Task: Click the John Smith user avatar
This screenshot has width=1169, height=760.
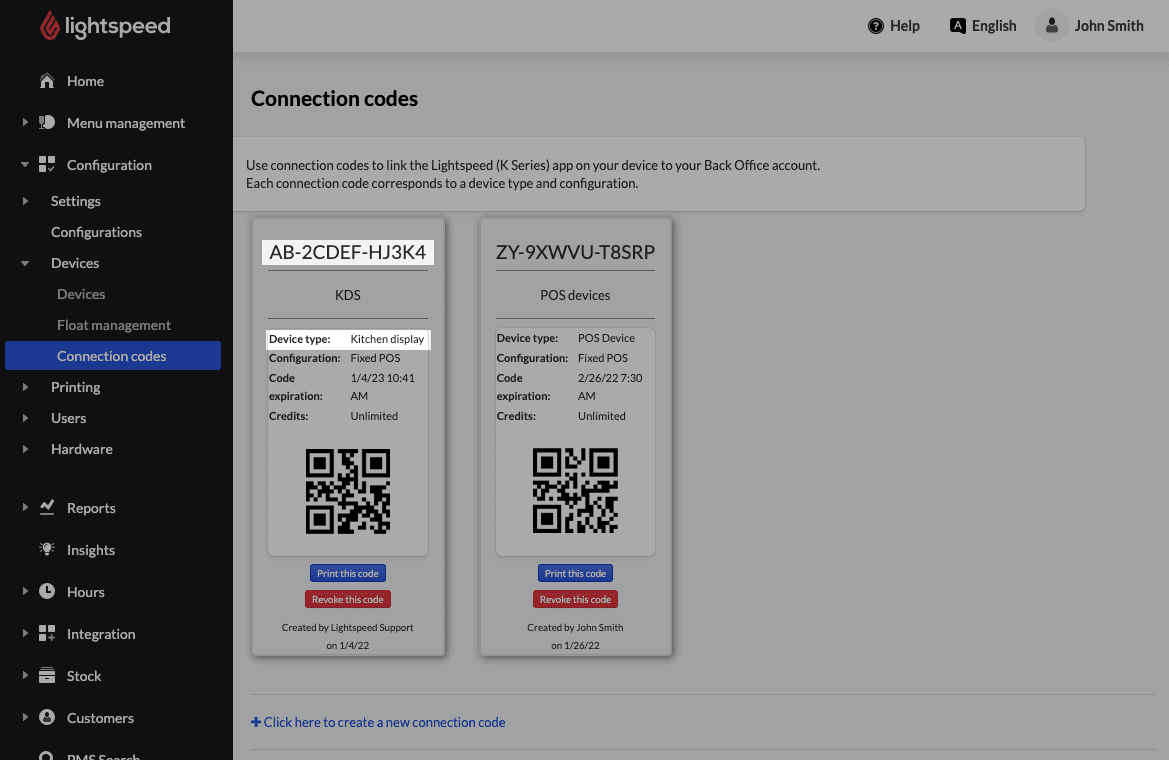Action: (1051, 26)
